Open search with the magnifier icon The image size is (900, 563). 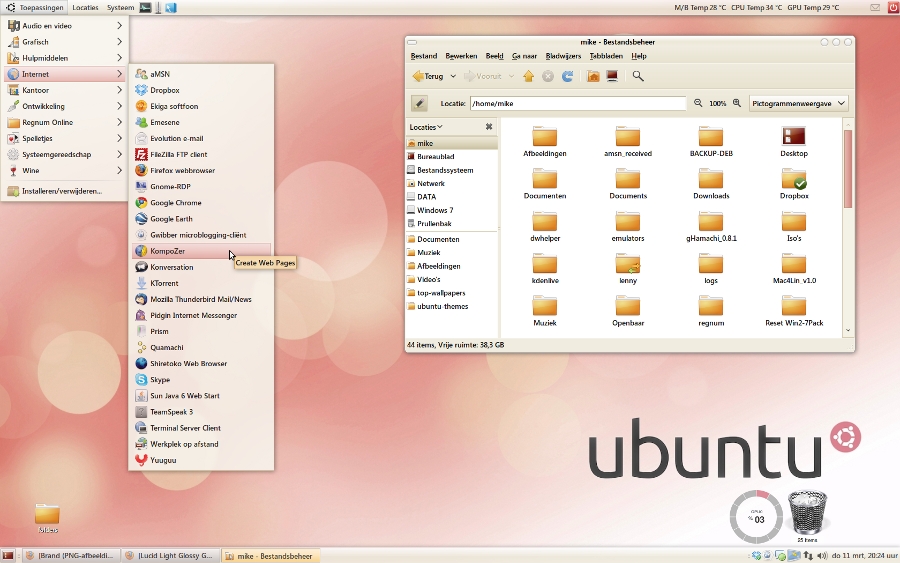pyautogui.click(x=638, y=76)
